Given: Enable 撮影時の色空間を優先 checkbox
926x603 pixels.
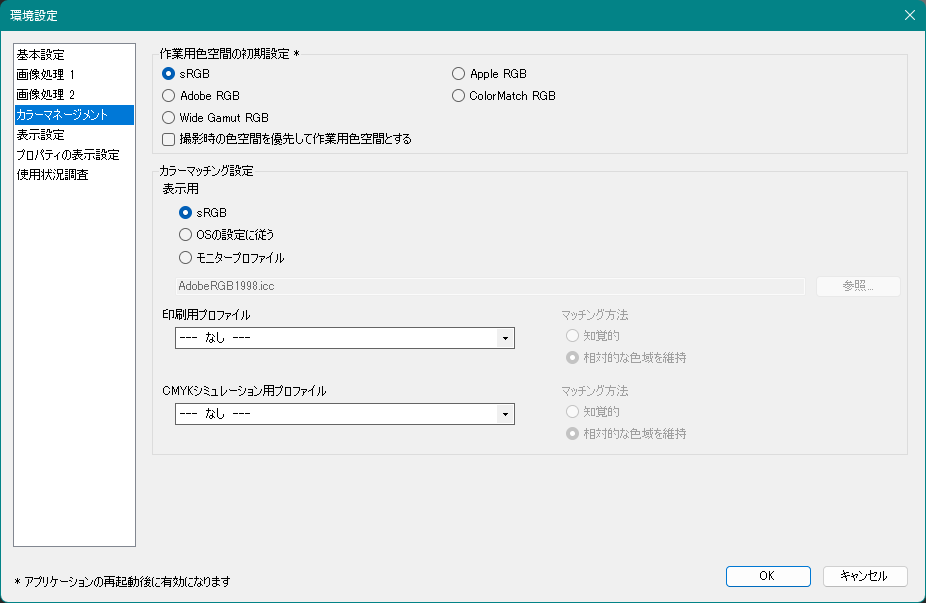Looking at the screenshot, I should click(169, 139).
